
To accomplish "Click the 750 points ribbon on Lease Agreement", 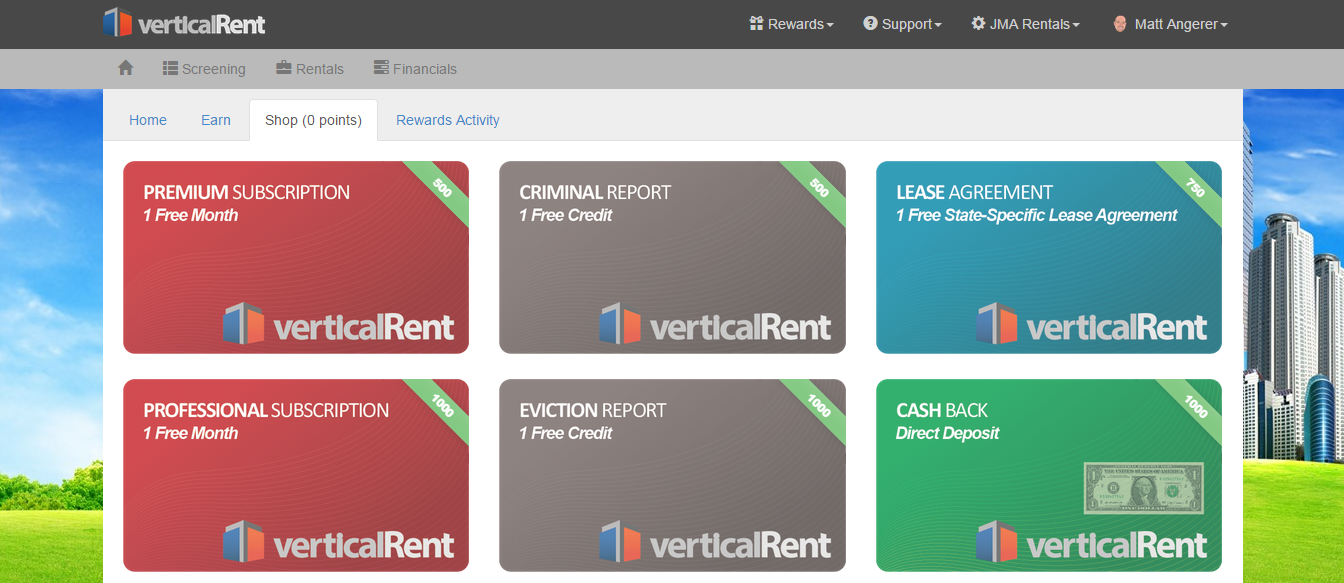I will tap(1194, 189).
